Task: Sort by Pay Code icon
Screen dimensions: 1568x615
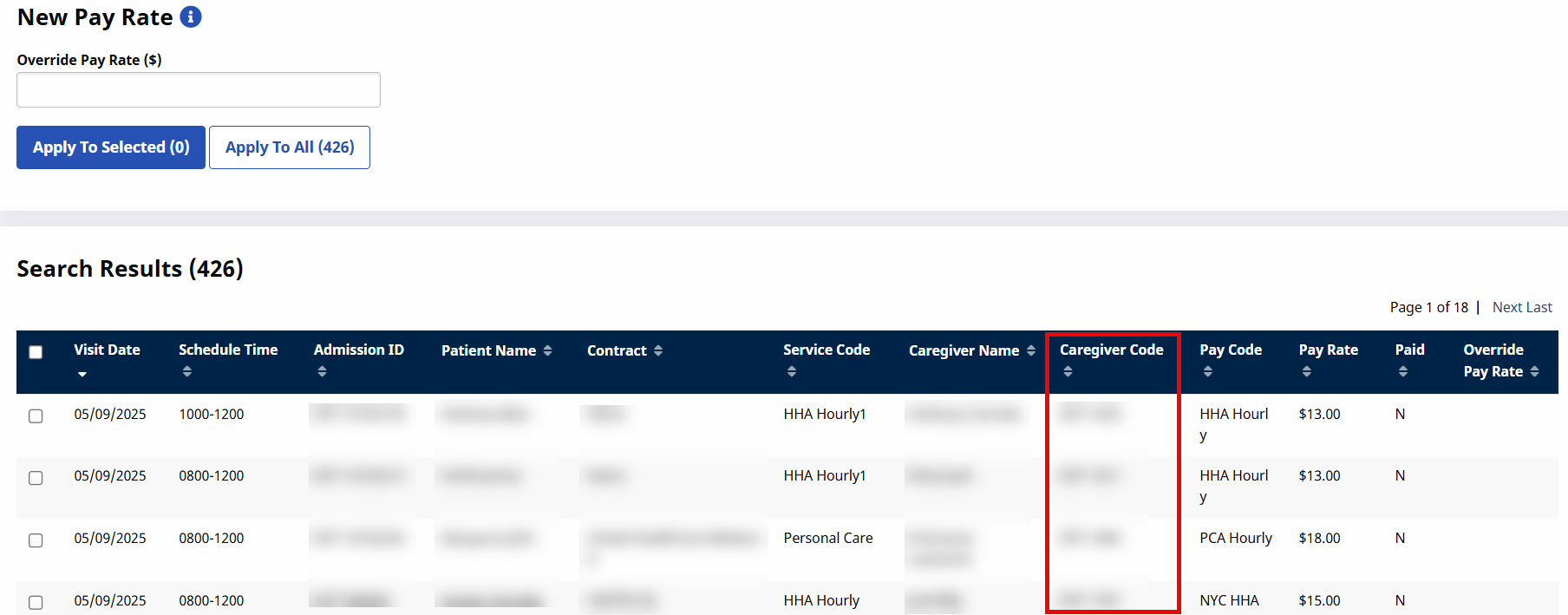Action: [x=1207, y=371]
